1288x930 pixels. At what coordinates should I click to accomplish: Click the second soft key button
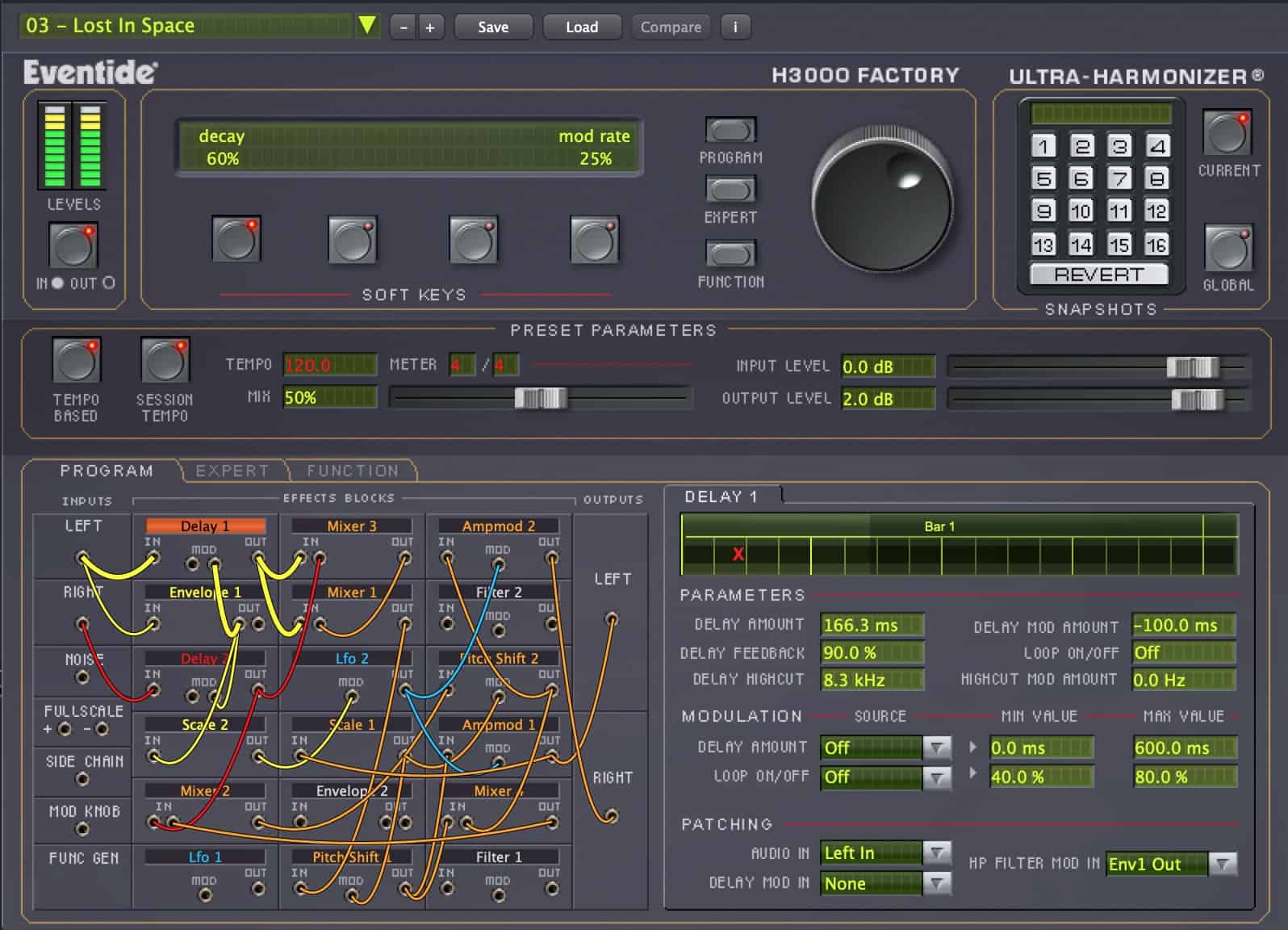tap(353, 239)
